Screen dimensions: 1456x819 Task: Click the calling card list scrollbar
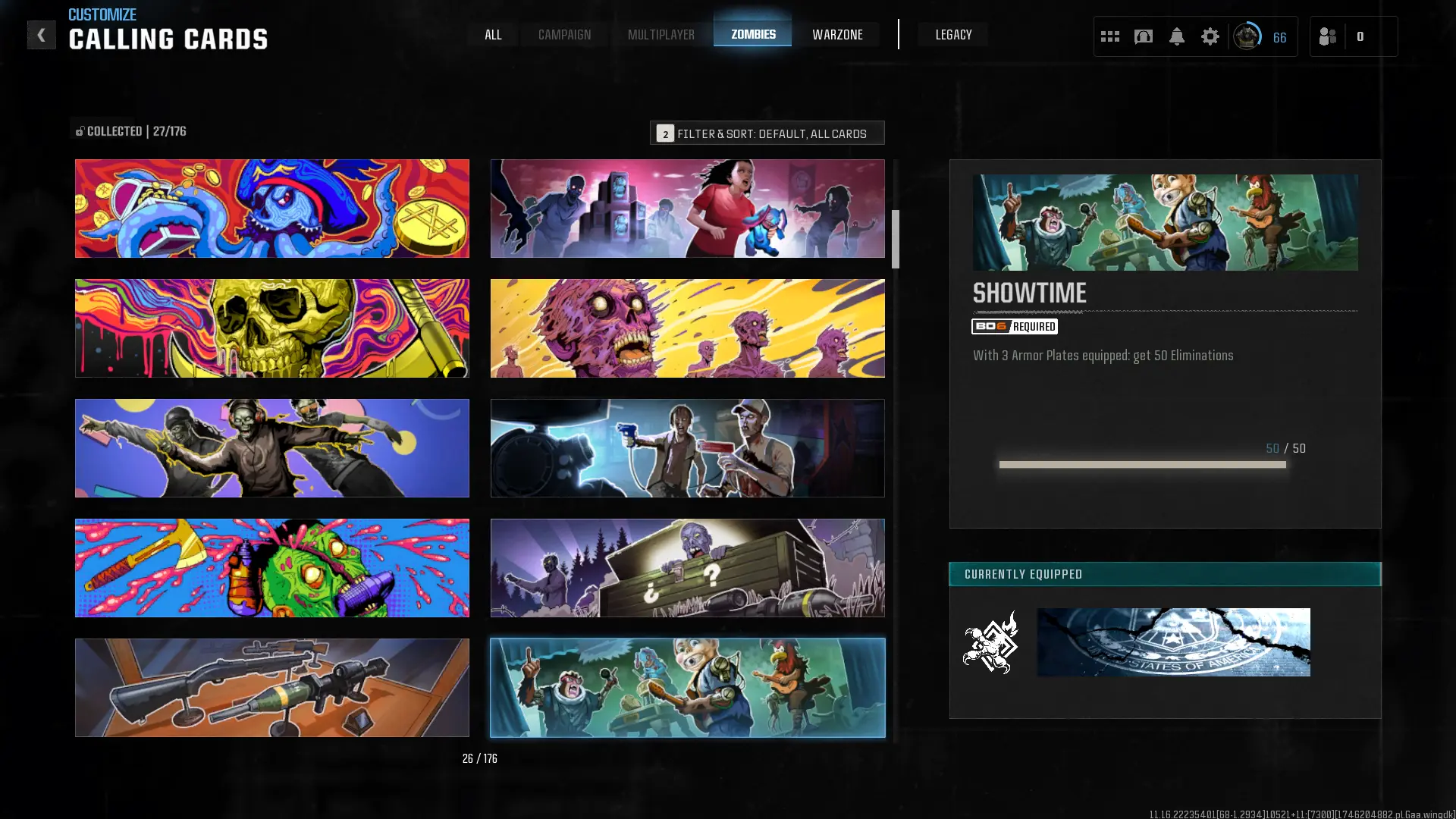pos(896,239)
